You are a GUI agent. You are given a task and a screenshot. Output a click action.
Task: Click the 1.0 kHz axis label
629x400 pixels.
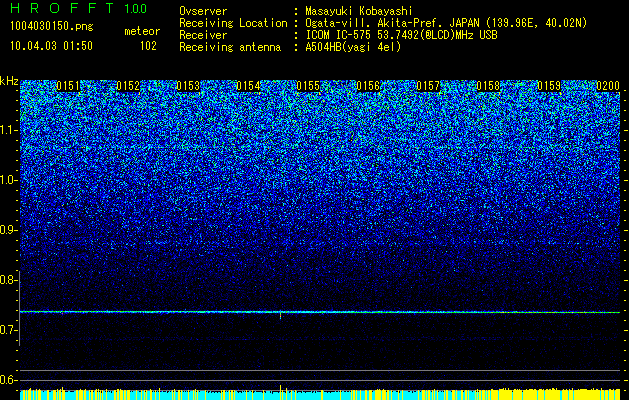tap(8, 180)
